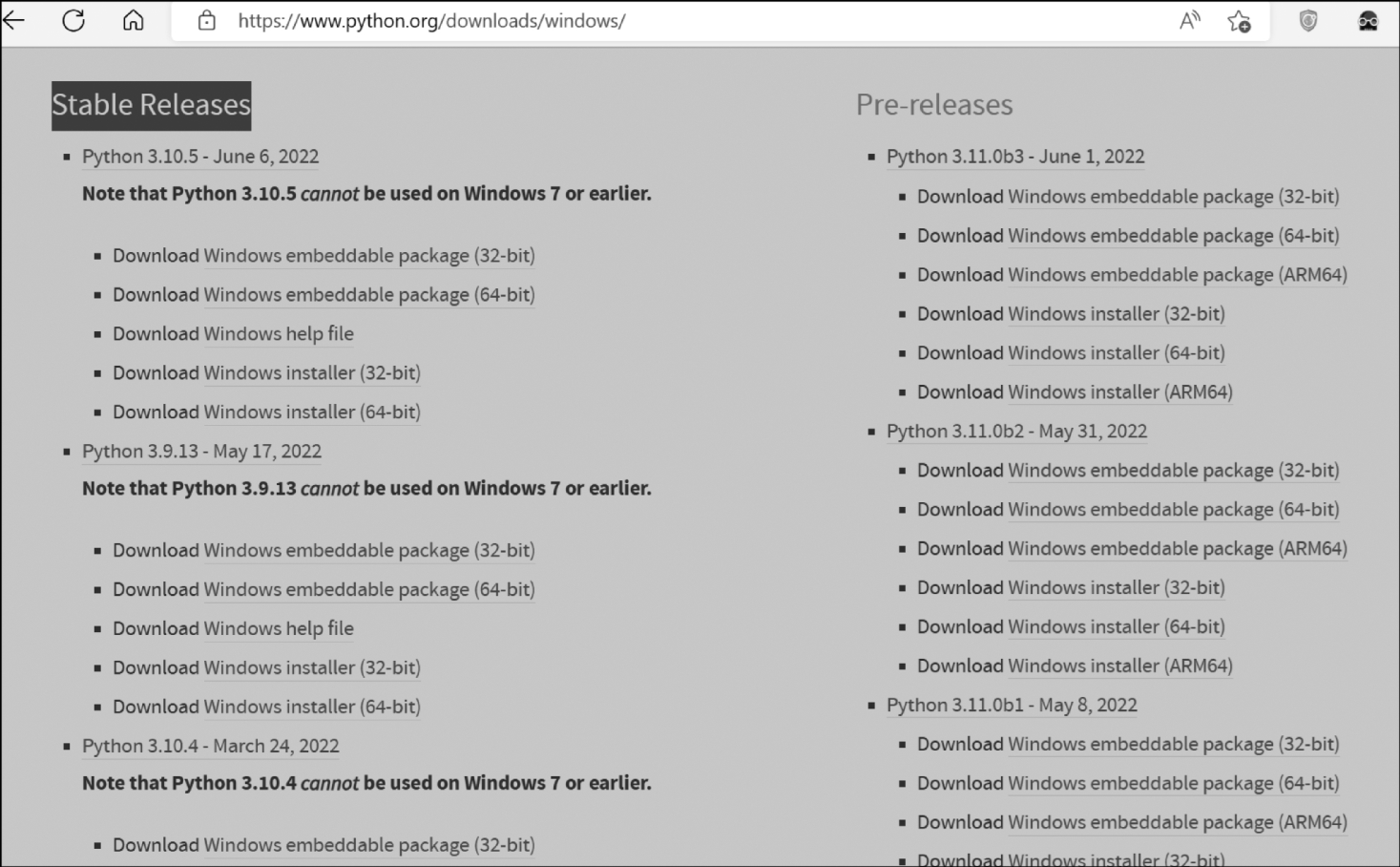Download Python 3.10.5 Windows installer (64-bit)
Screen dimensions: 1400x867
tap(312, 412)
